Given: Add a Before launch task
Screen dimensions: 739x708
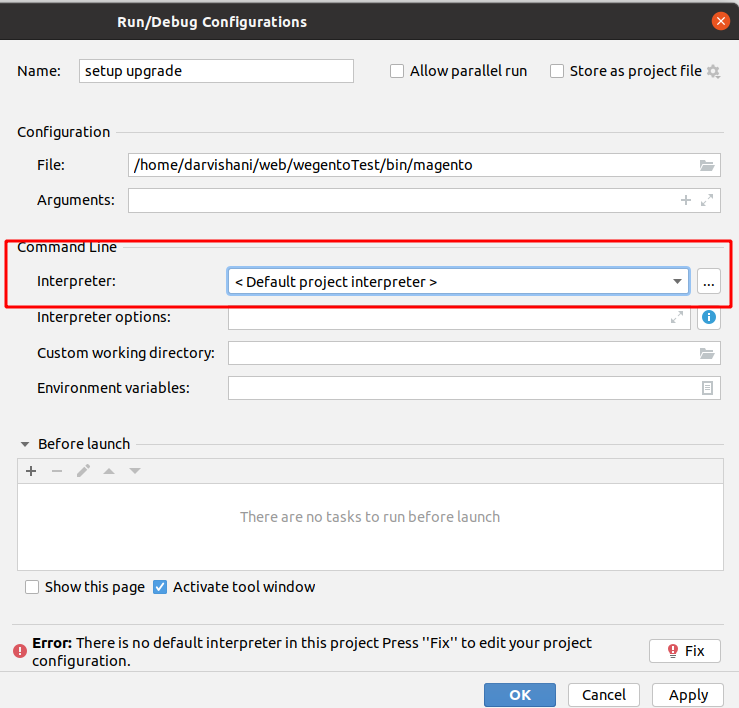Looking at the screenshot, I should (31, 471).
